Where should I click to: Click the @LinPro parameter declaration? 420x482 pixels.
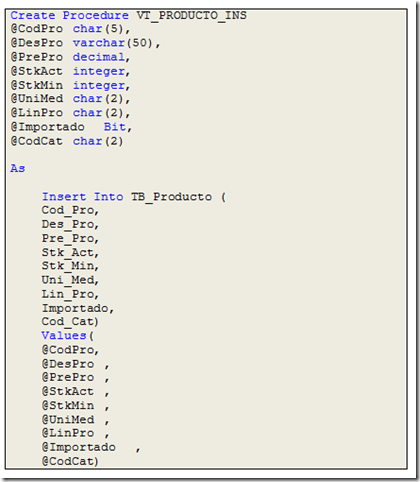coord(70,113)
